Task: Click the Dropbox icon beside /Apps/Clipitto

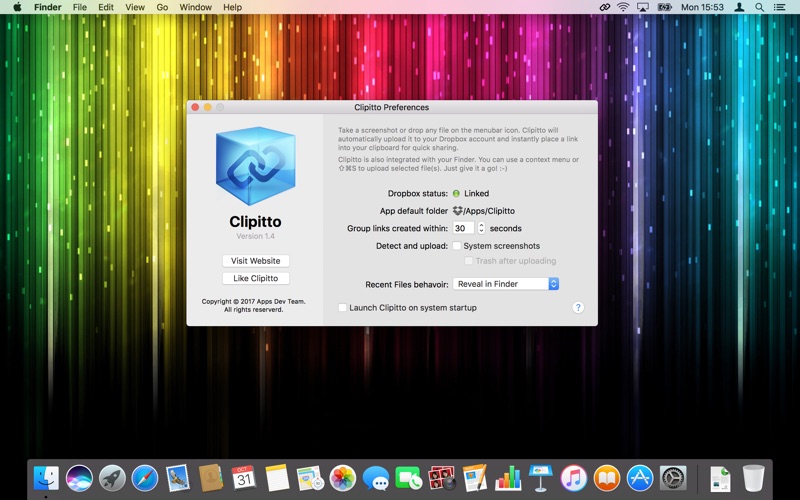Action: click(458, 211)
